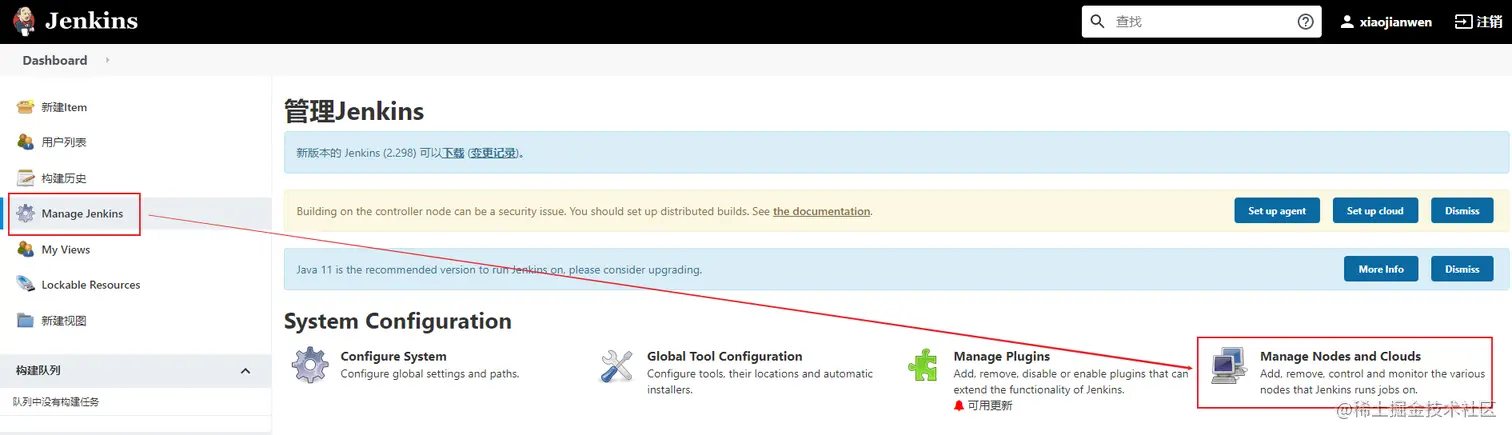Click the 新建Item icon
1512x435 pixels.
click(25, 107)
